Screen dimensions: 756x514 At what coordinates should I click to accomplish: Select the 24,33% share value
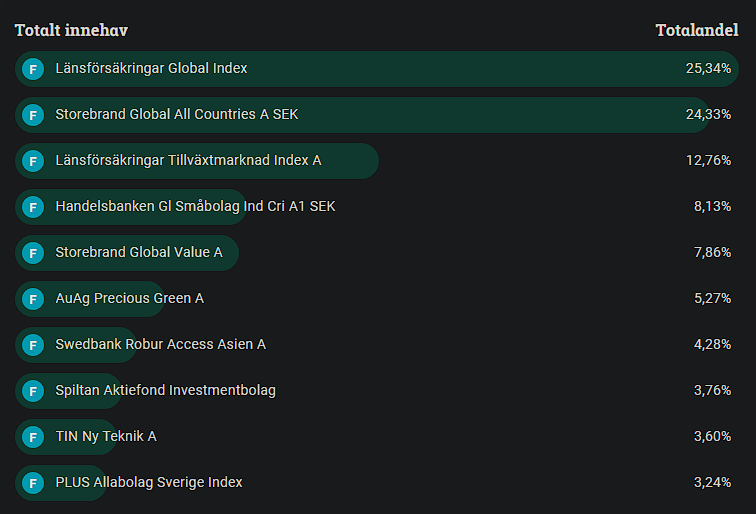[708, 114]
